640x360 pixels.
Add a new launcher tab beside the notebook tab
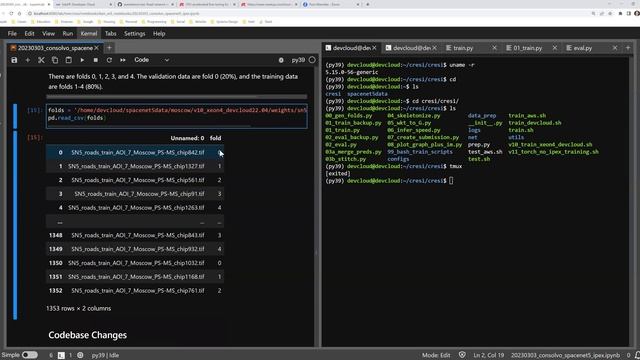pyautogui.click(x=109, y=48)
